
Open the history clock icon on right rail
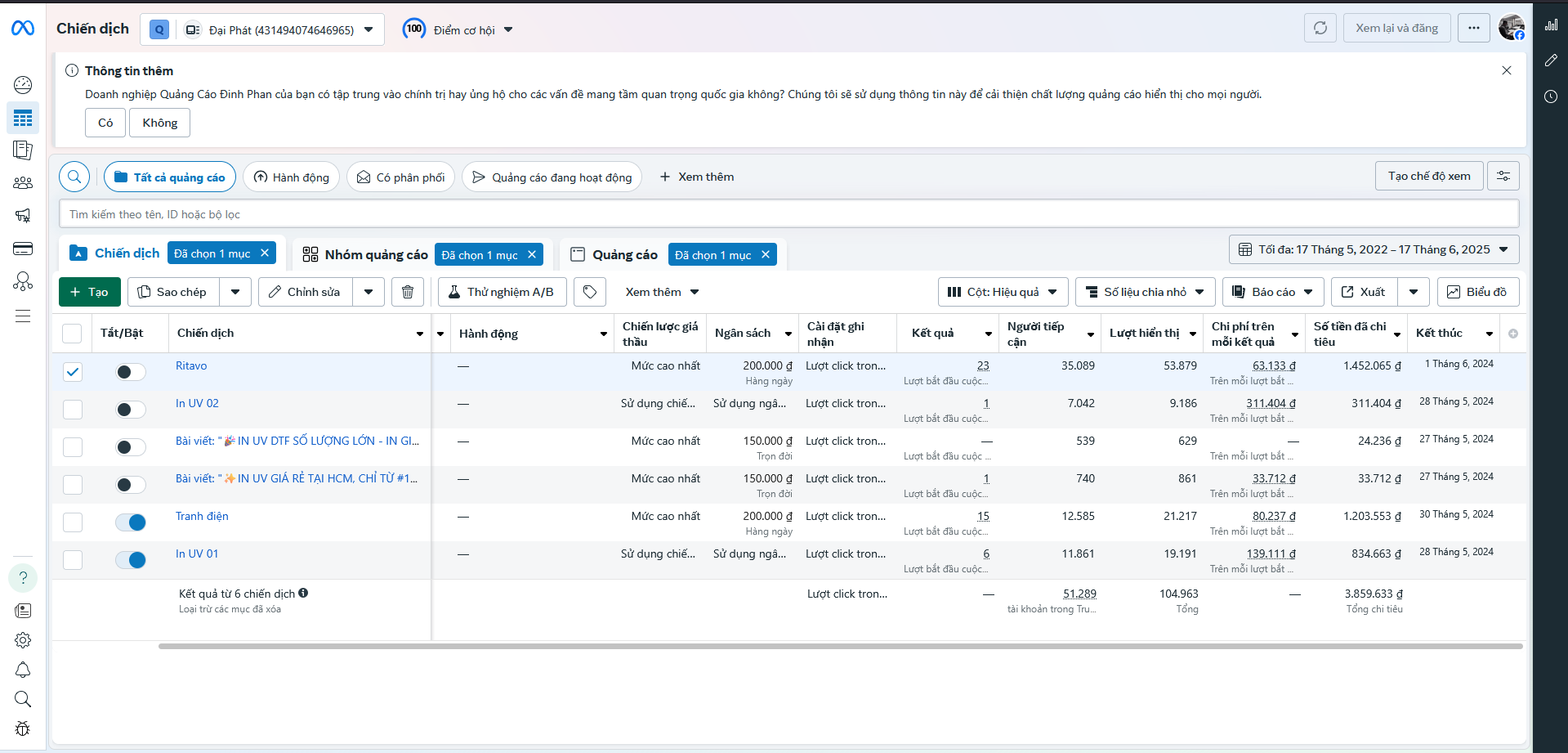(x=1551, y=96)
